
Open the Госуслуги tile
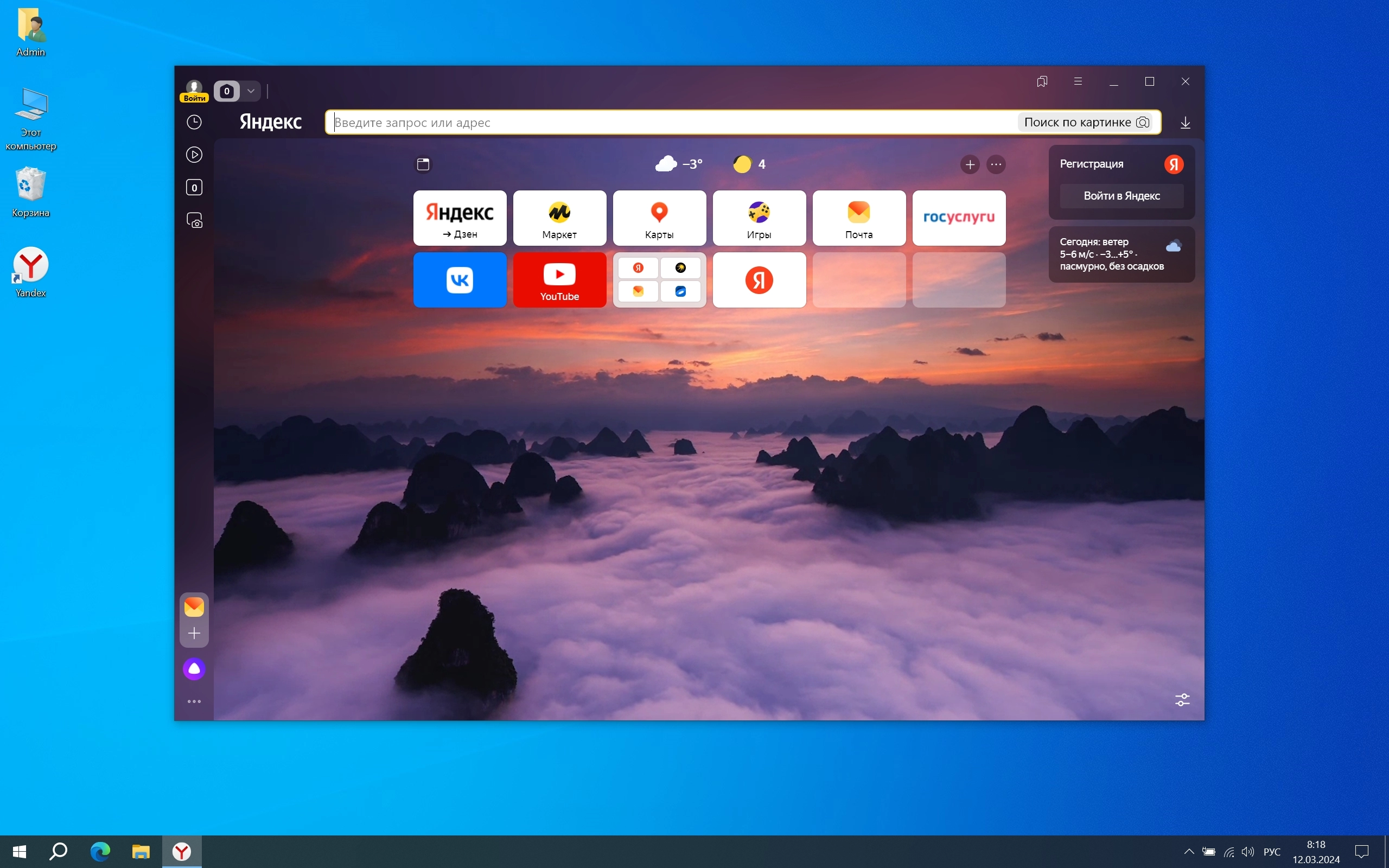click(959, 218)
